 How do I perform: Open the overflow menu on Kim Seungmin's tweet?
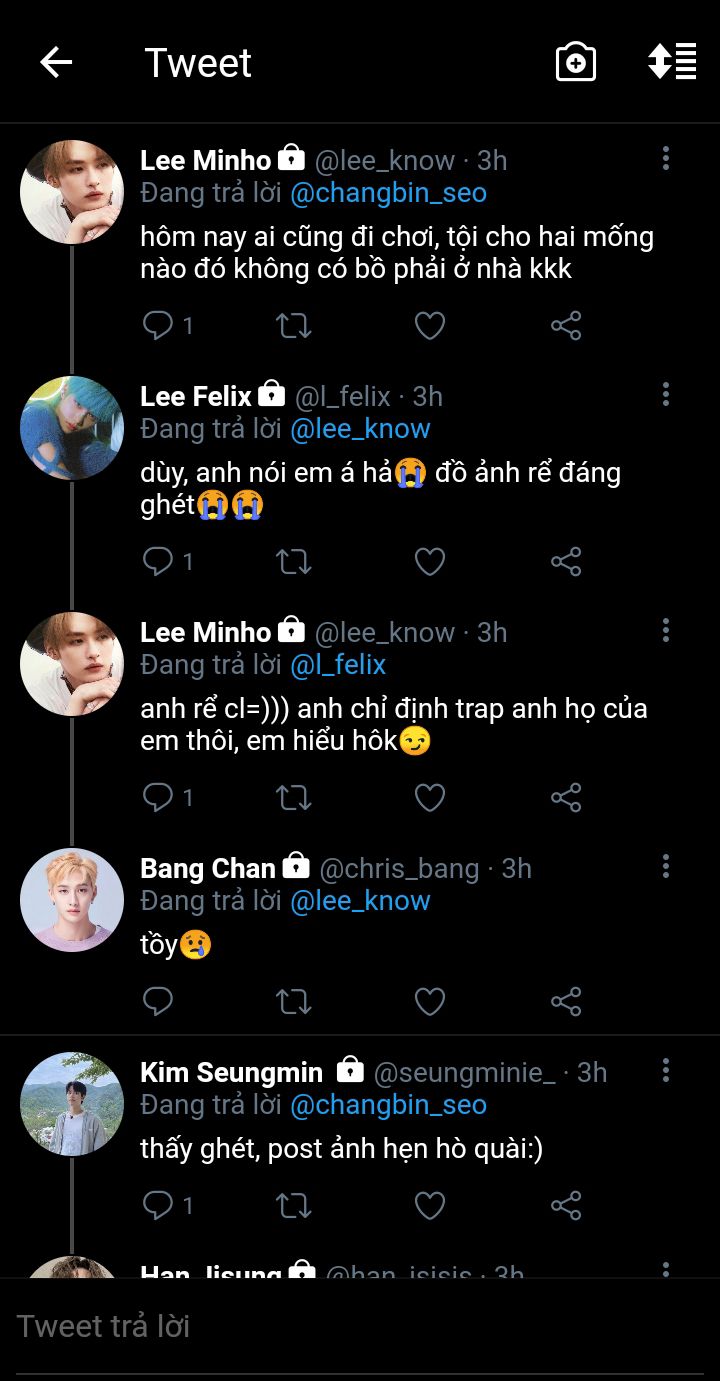[666, 1070]
